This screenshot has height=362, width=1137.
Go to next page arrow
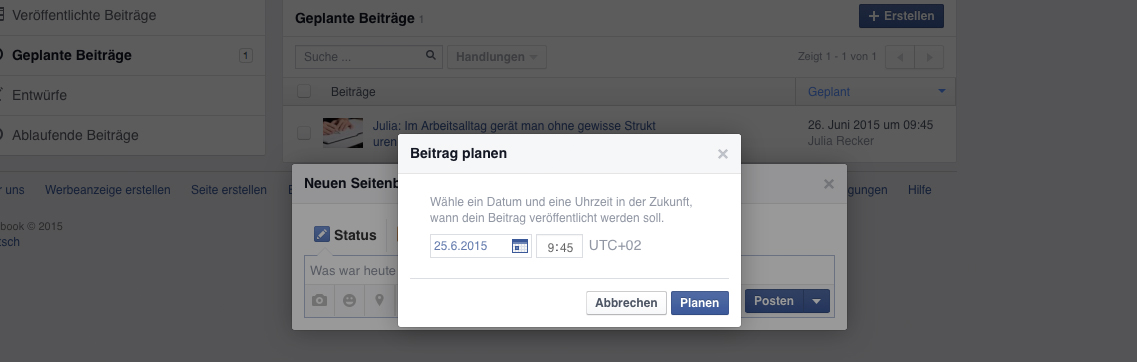[929, 57]
